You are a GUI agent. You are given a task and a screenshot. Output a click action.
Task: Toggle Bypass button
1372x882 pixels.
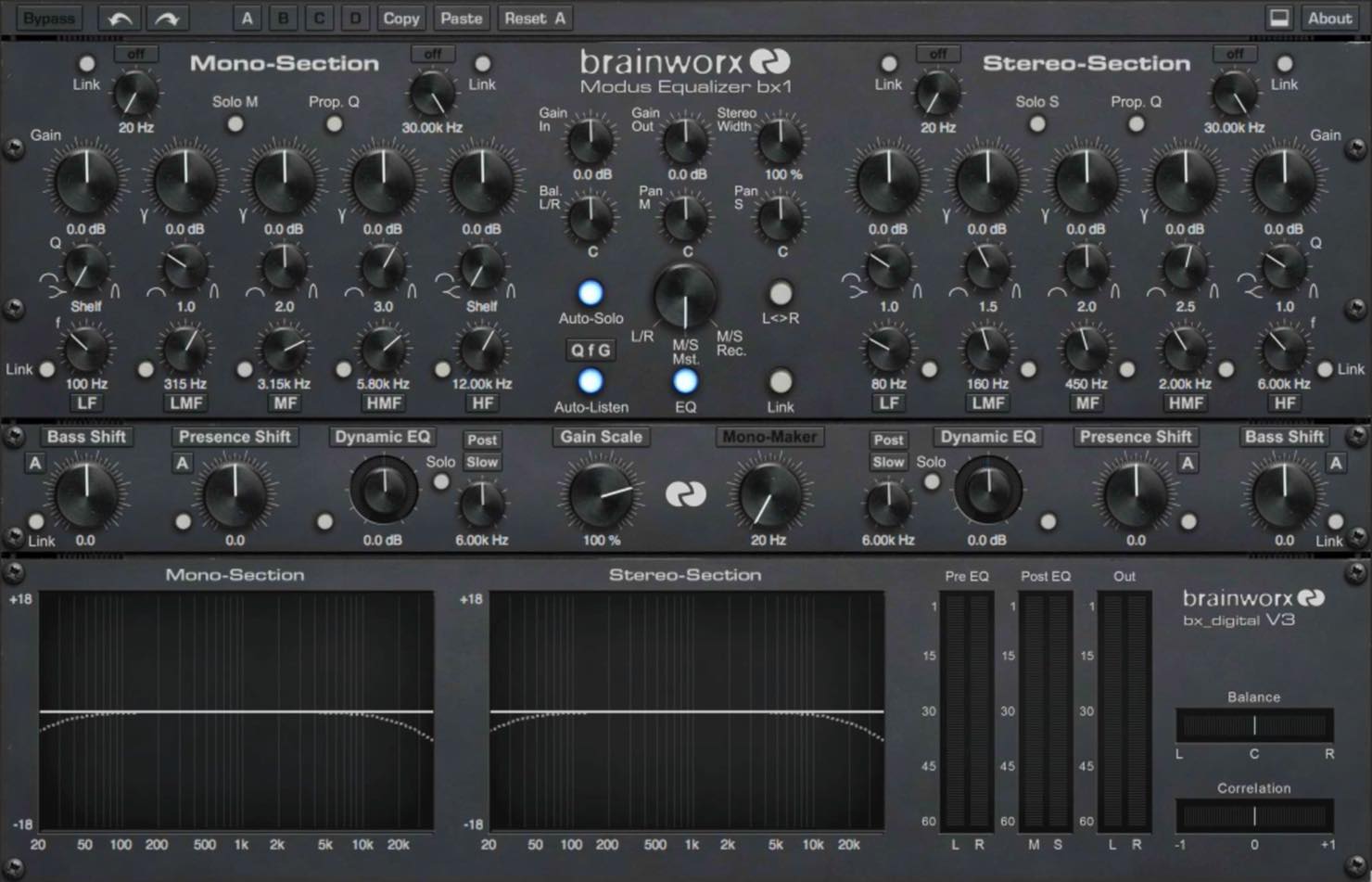pyautogui.click(x=49, y=18)
